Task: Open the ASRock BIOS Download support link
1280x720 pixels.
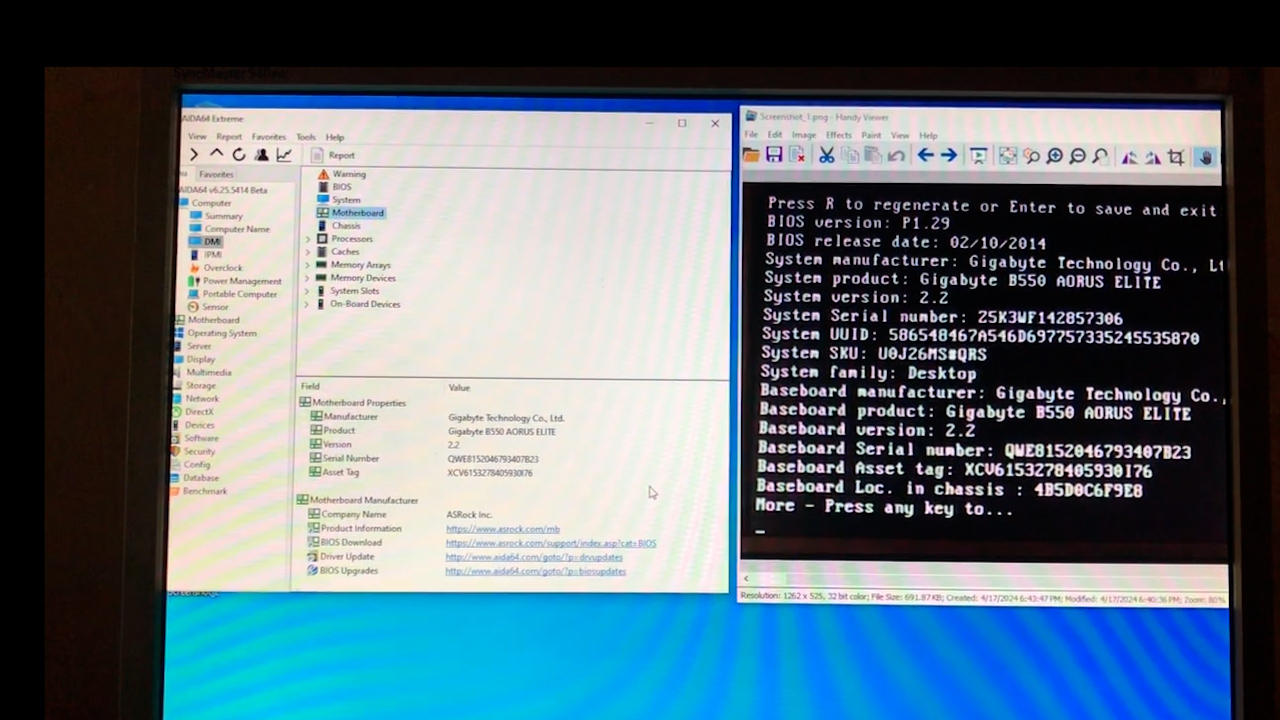Action: pos(551,543)
